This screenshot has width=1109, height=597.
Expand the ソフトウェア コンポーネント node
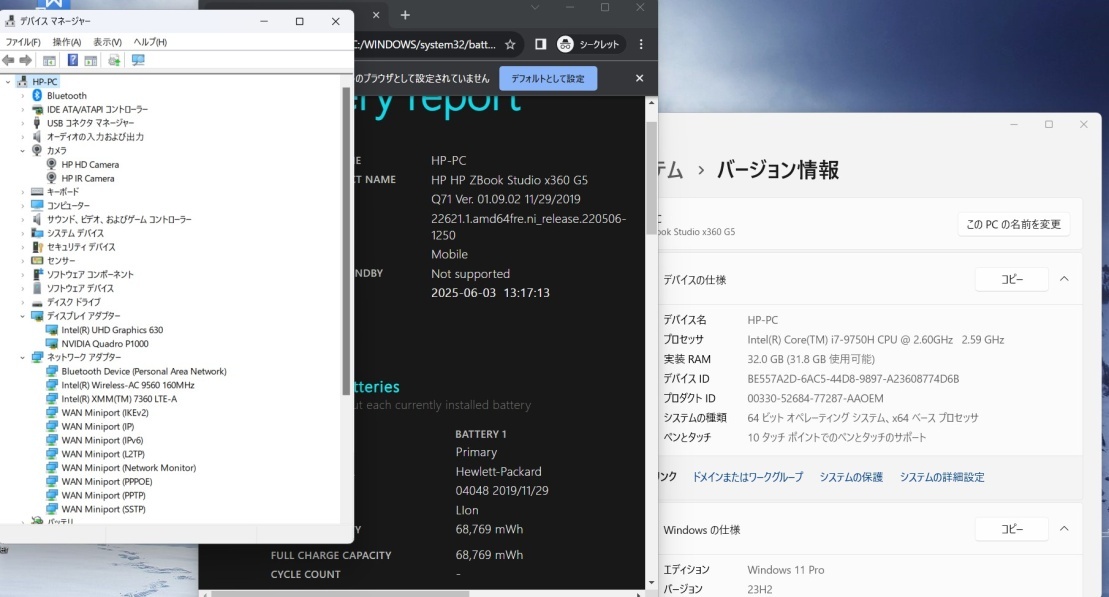(22, 274)
